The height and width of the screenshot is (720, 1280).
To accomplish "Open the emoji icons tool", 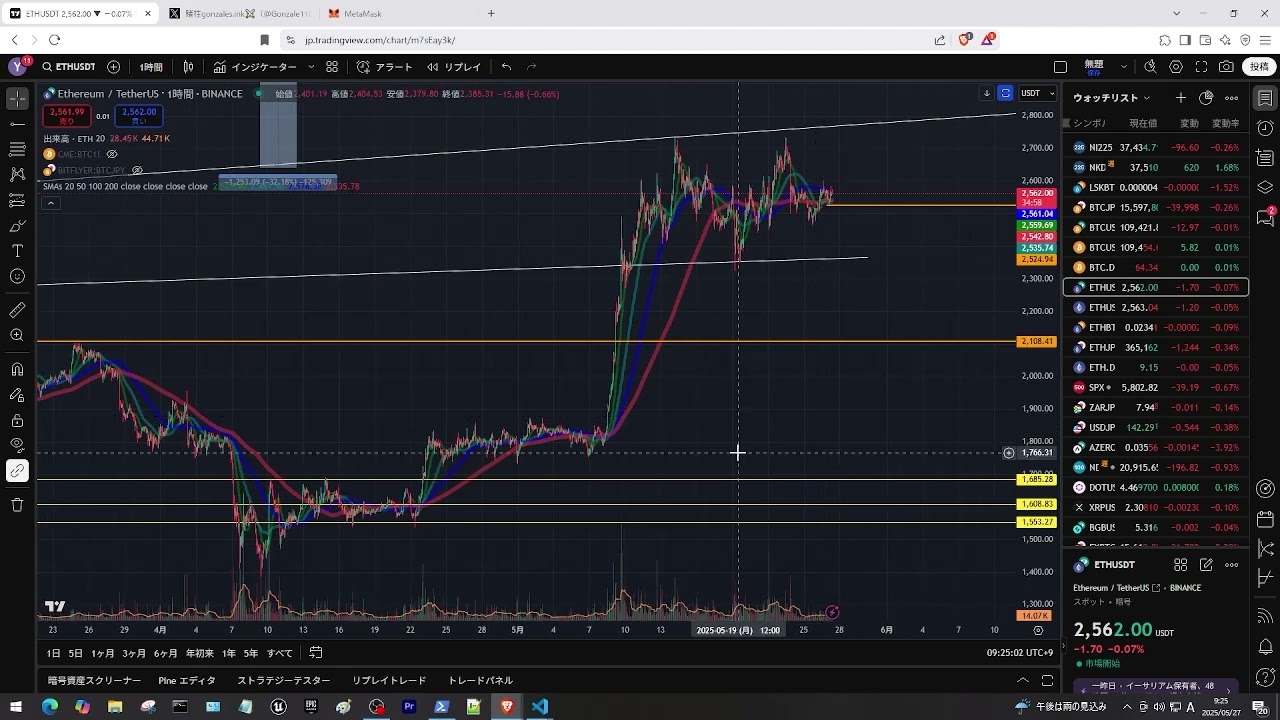I will (x=17, y=276).
